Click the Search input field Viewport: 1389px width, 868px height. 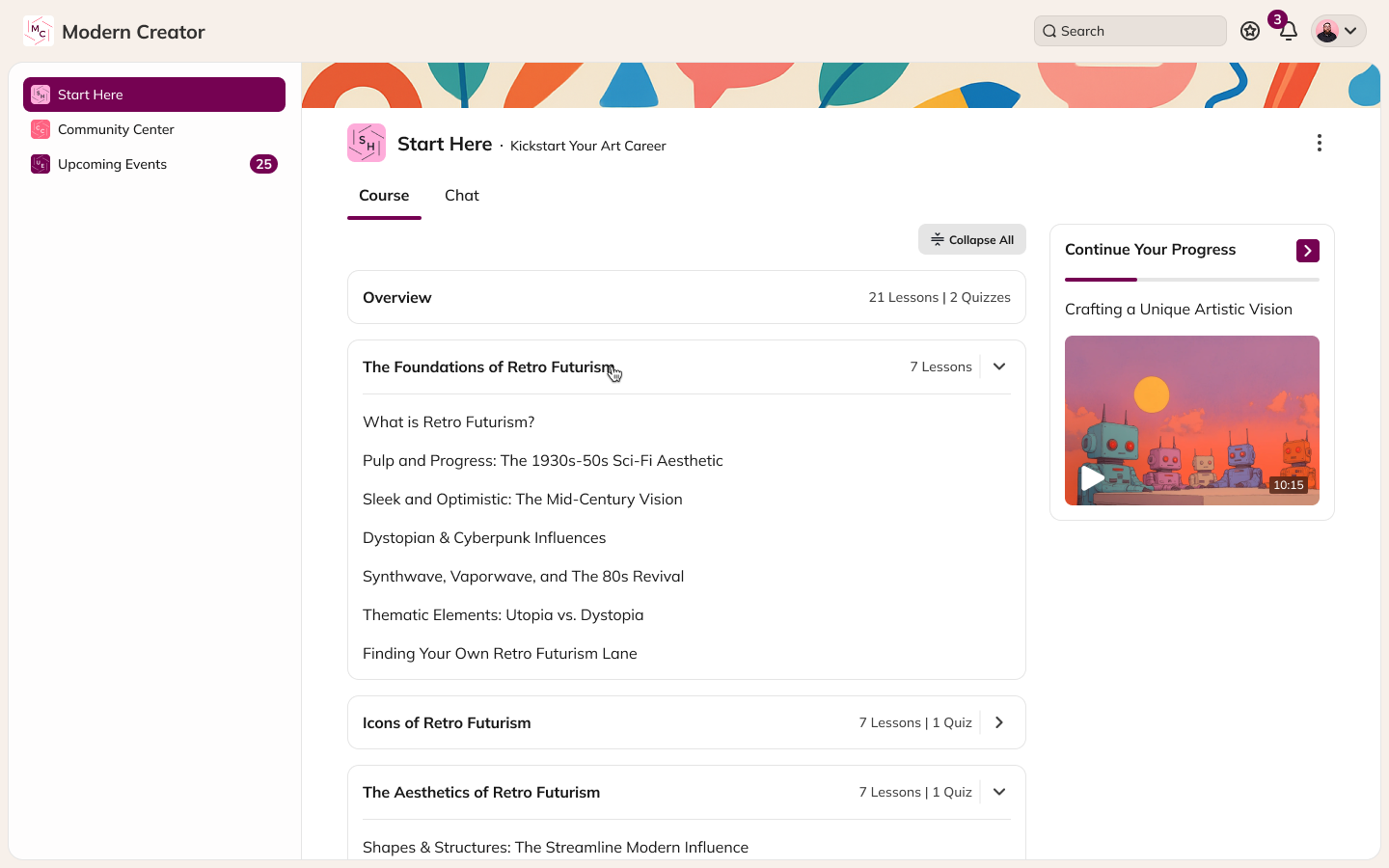tap(1130, 30)
